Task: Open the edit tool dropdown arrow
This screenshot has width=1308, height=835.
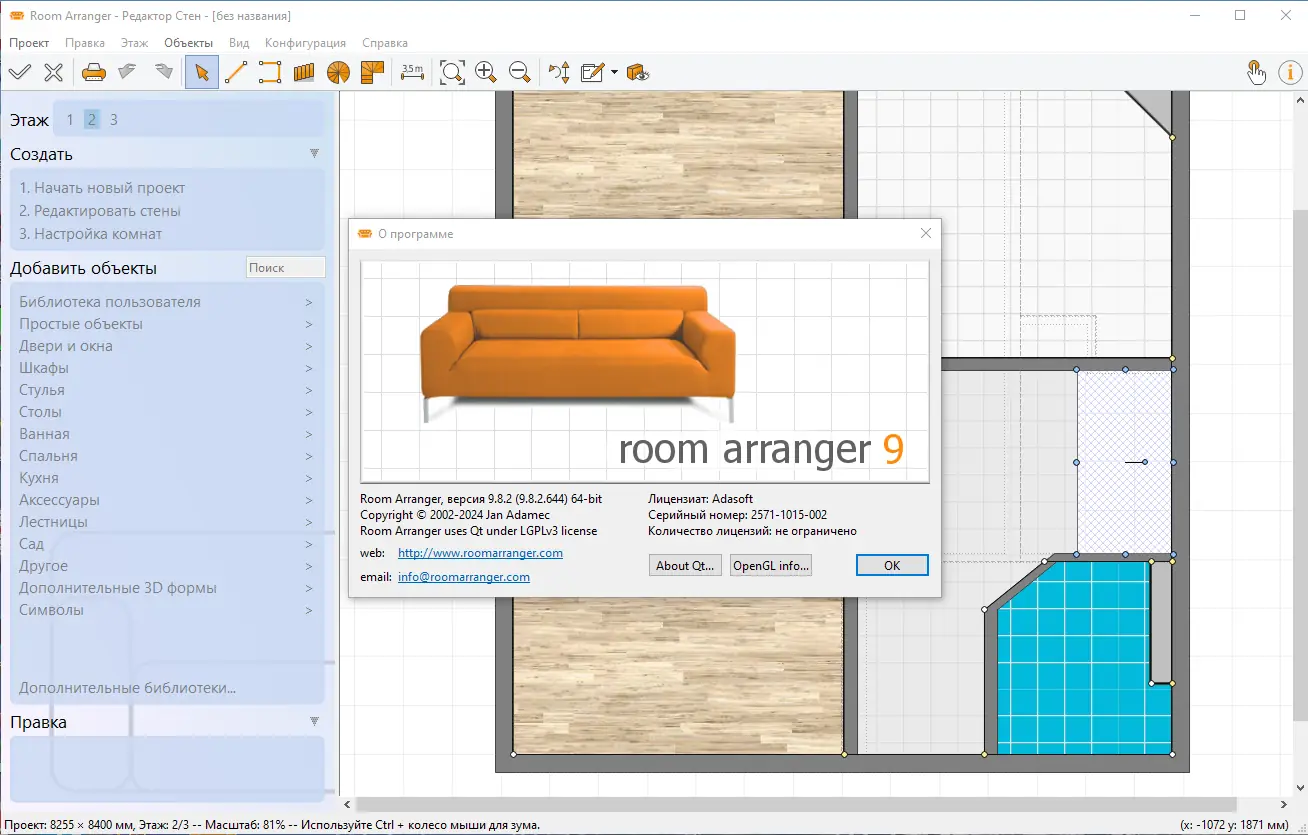Action: click(x=614, y=72)
